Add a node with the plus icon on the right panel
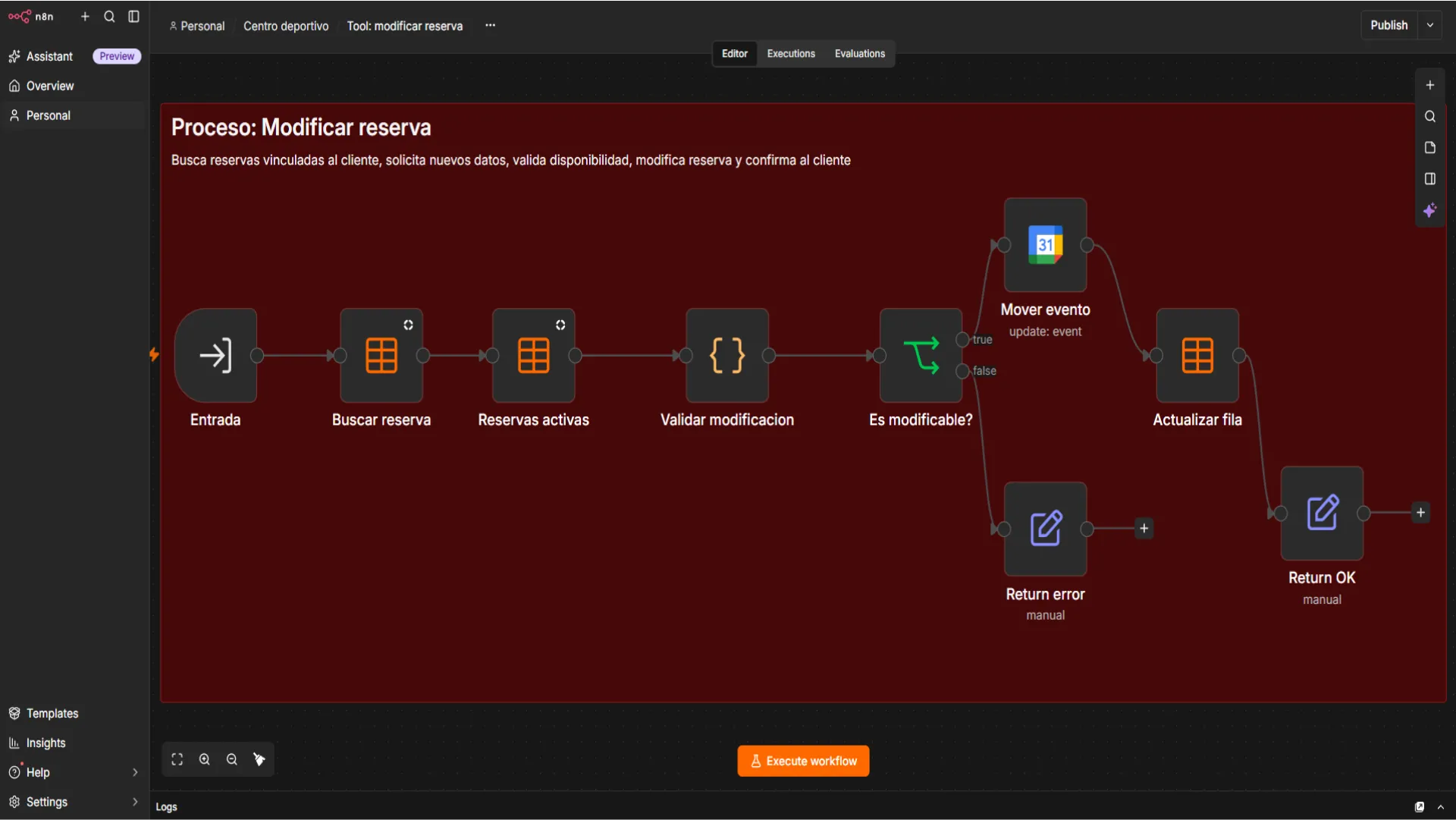 (1430, 85)
